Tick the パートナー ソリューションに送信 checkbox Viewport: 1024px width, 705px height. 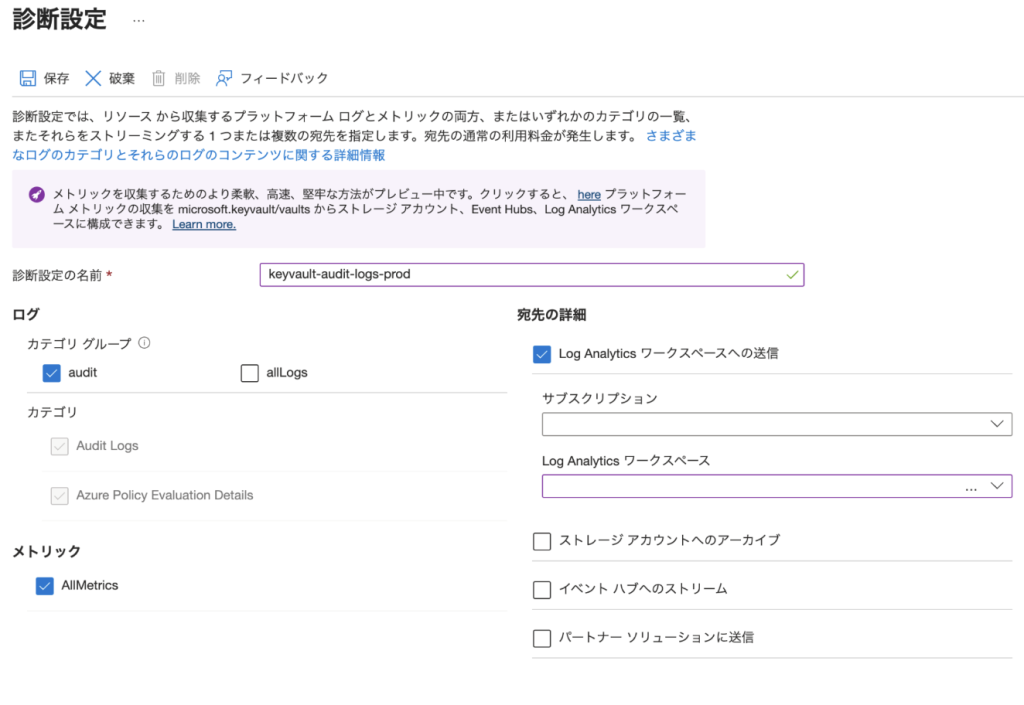[542, 638]
